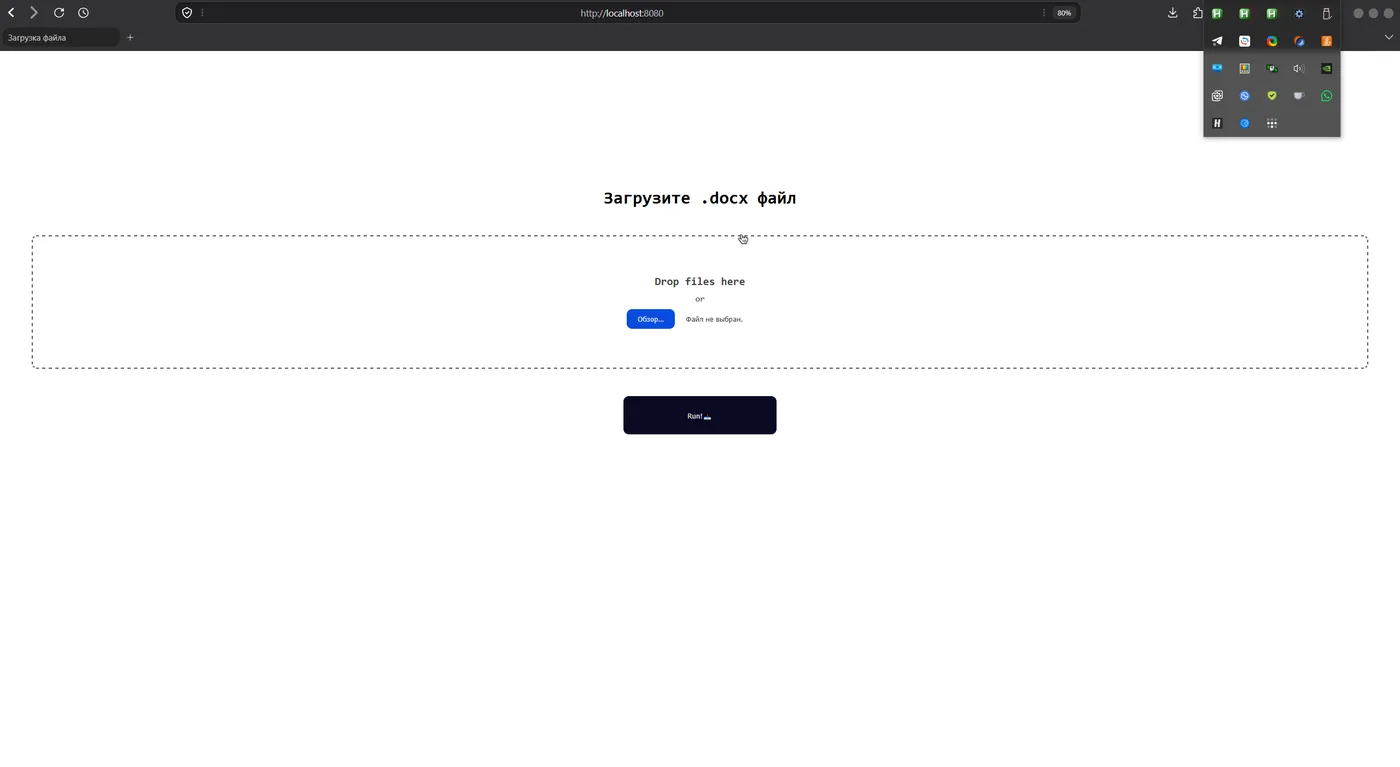Click the "Файл не выбран." label

[714, 319]
